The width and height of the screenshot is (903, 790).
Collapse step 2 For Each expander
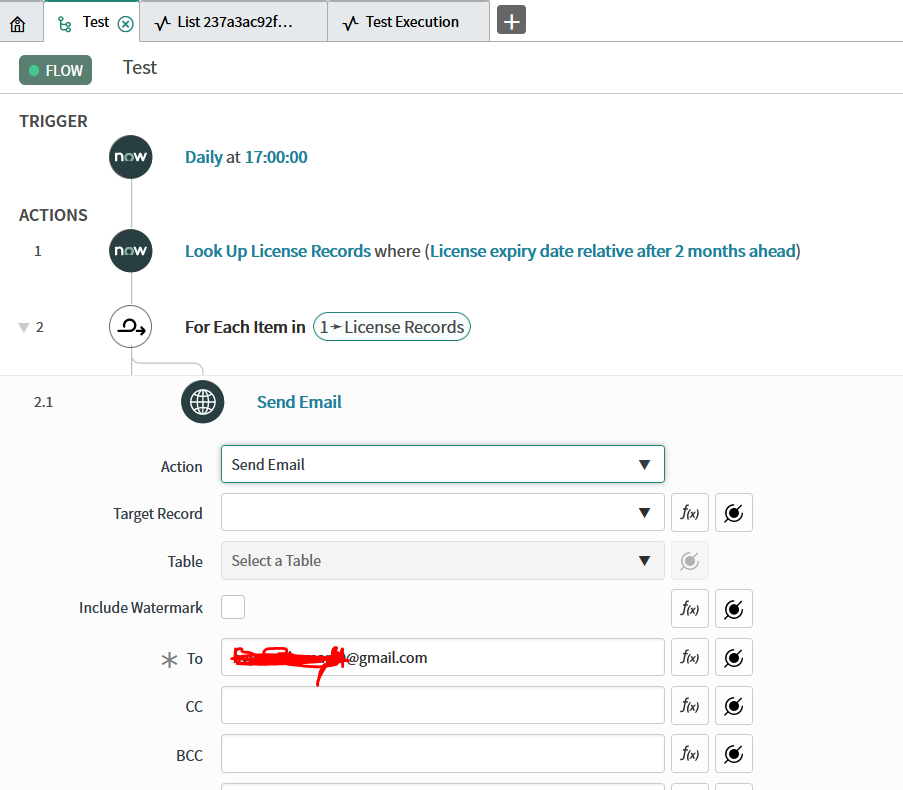[24, 328]
